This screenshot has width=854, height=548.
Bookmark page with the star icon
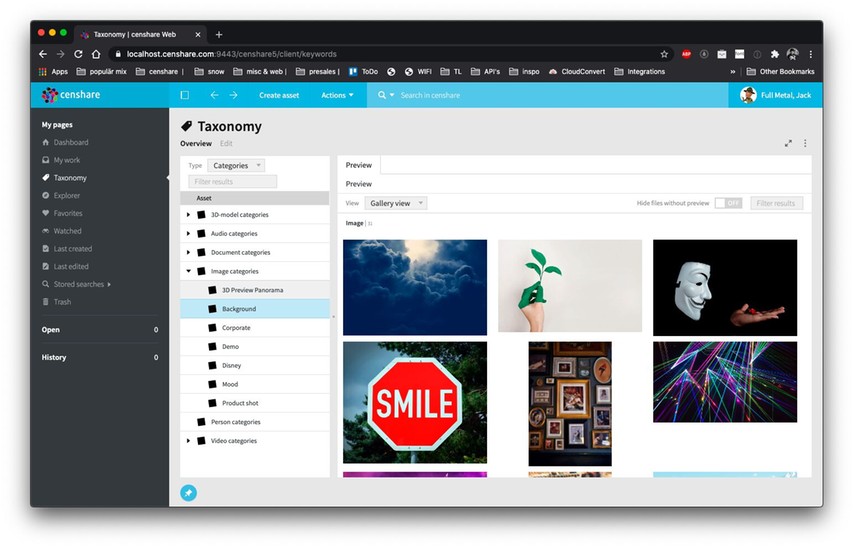coord(664,54)
